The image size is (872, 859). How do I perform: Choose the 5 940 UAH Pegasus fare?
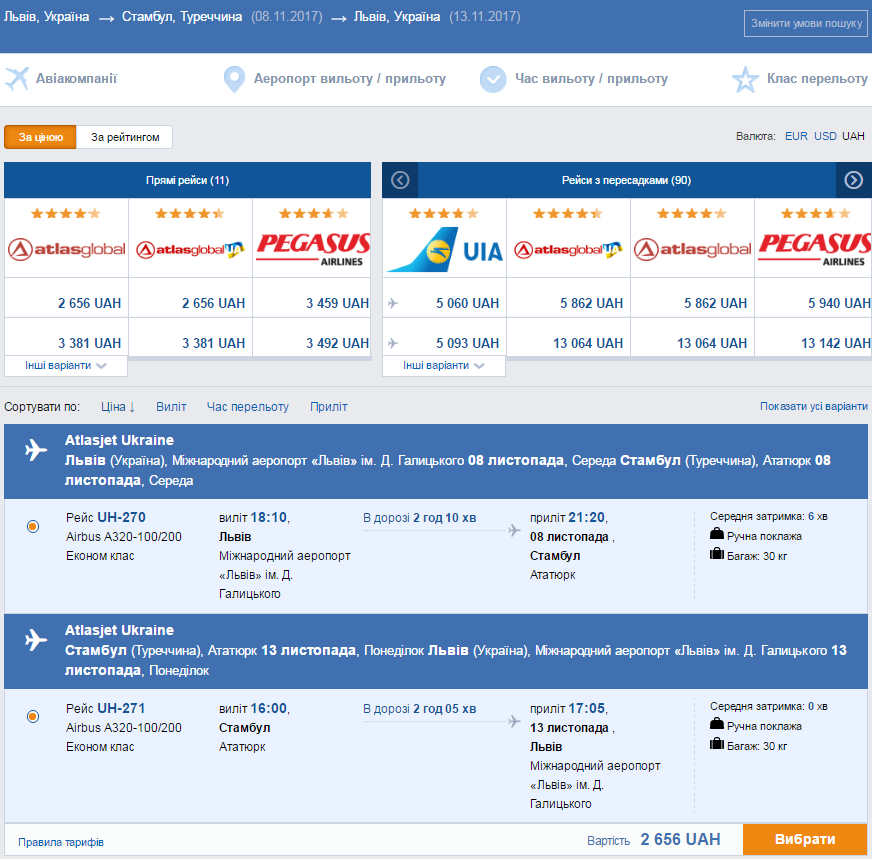839,303
